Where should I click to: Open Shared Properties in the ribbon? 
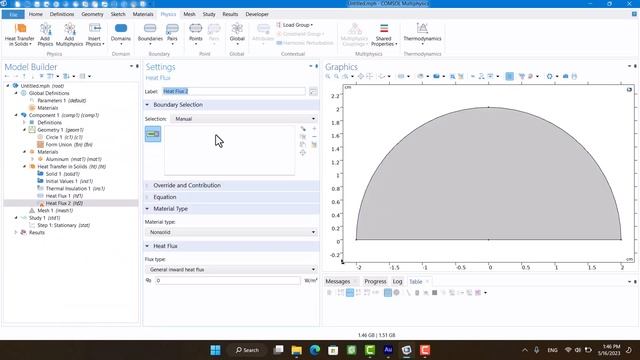click(x=384, y=34)
